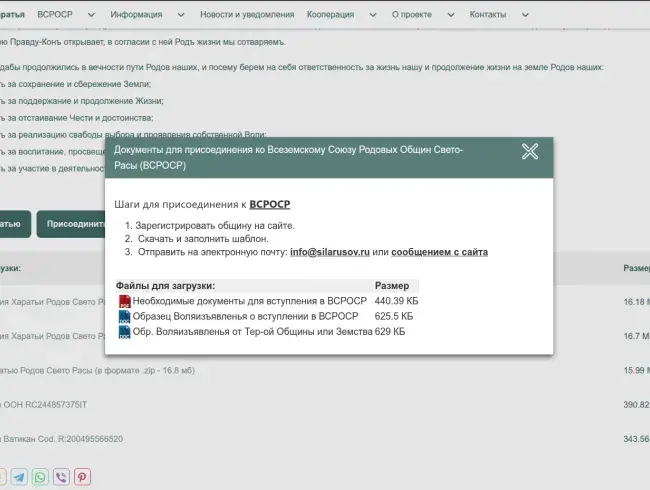Expand the Кооперация menu chevron
Viewport: 650px width, 490px height.
(x=373, y=15)
